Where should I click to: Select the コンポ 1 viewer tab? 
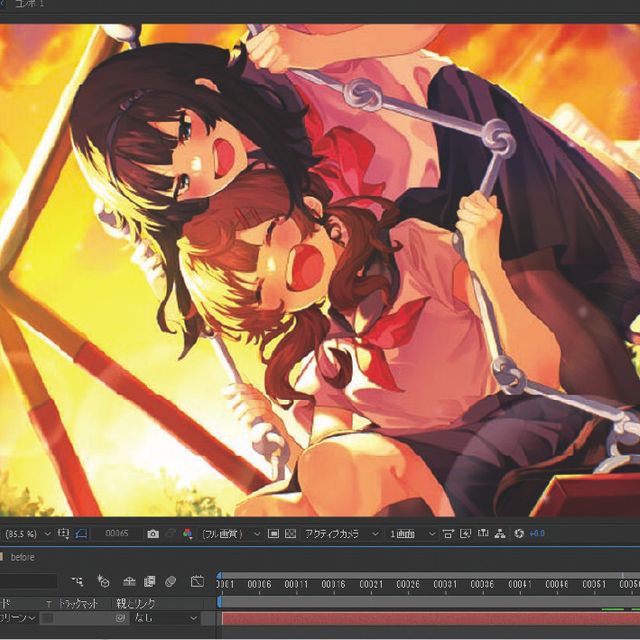pos(29,4)
